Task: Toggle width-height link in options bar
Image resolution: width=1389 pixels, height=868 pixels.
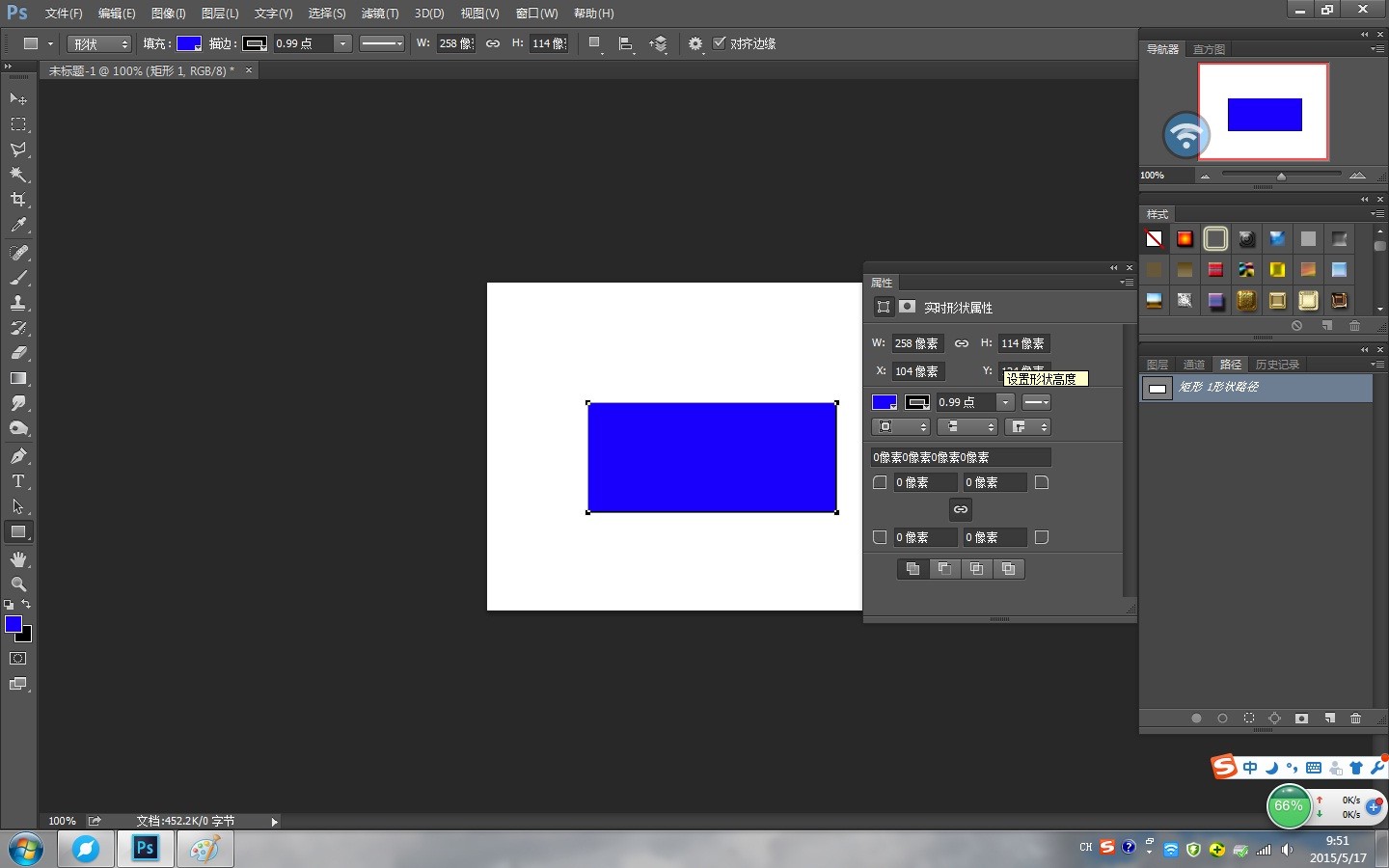Action: (x=493, y=43)
